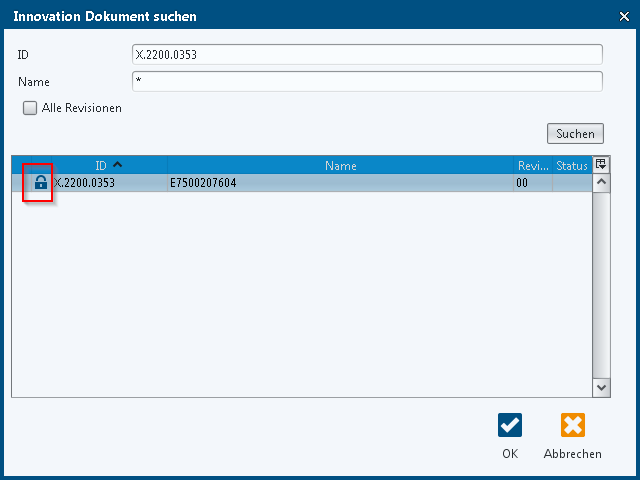Image resolution: width=640 pixels, height=480 pixels.
Task: Click the OK text label
Action: pyautogui.click(x=510, y=454)
